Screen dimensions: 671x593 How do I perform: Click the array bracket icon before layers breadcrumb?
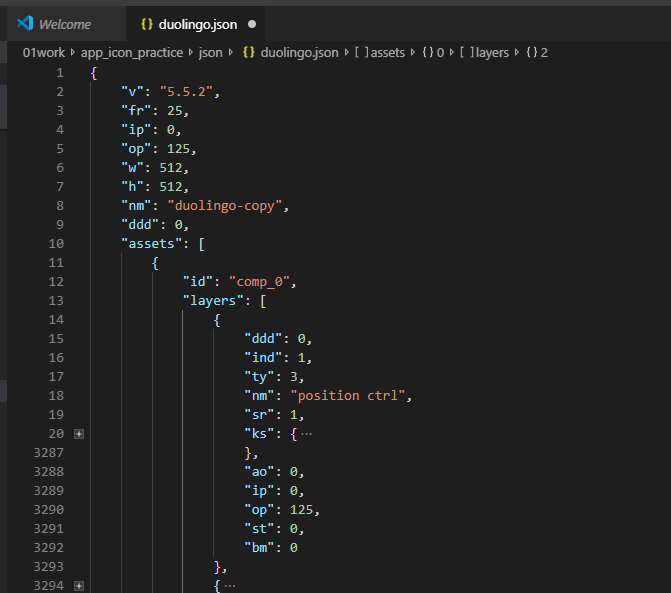pos(465,52)
